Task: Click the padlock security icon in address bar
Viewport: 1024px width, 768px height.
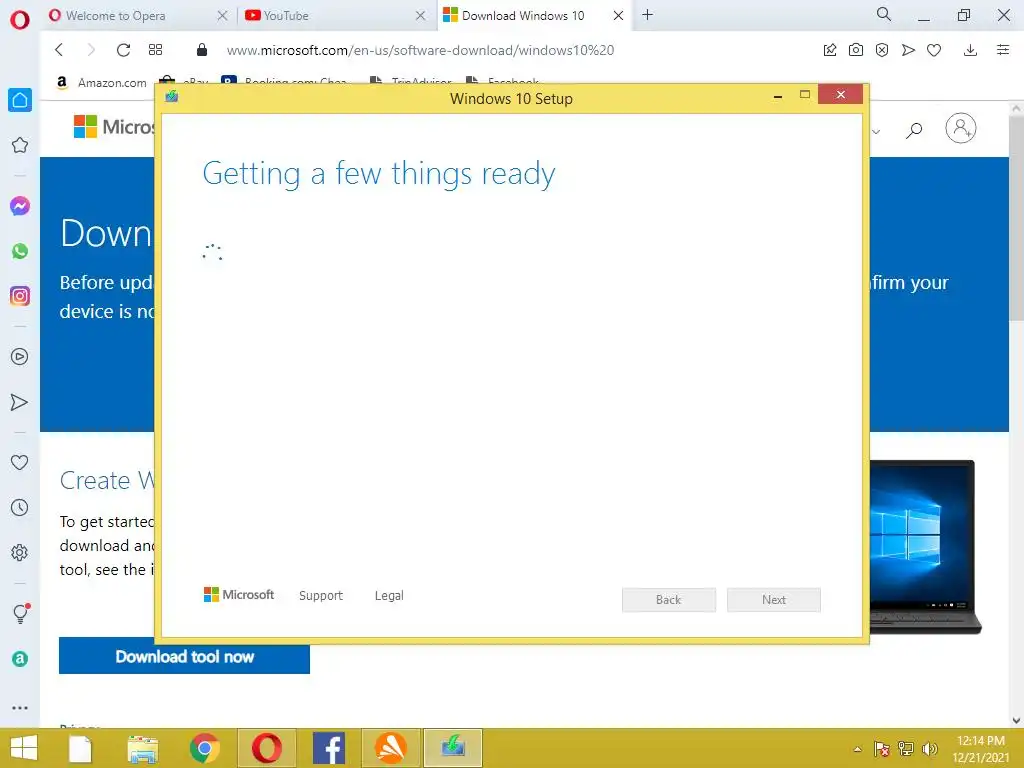Action: 202,50
